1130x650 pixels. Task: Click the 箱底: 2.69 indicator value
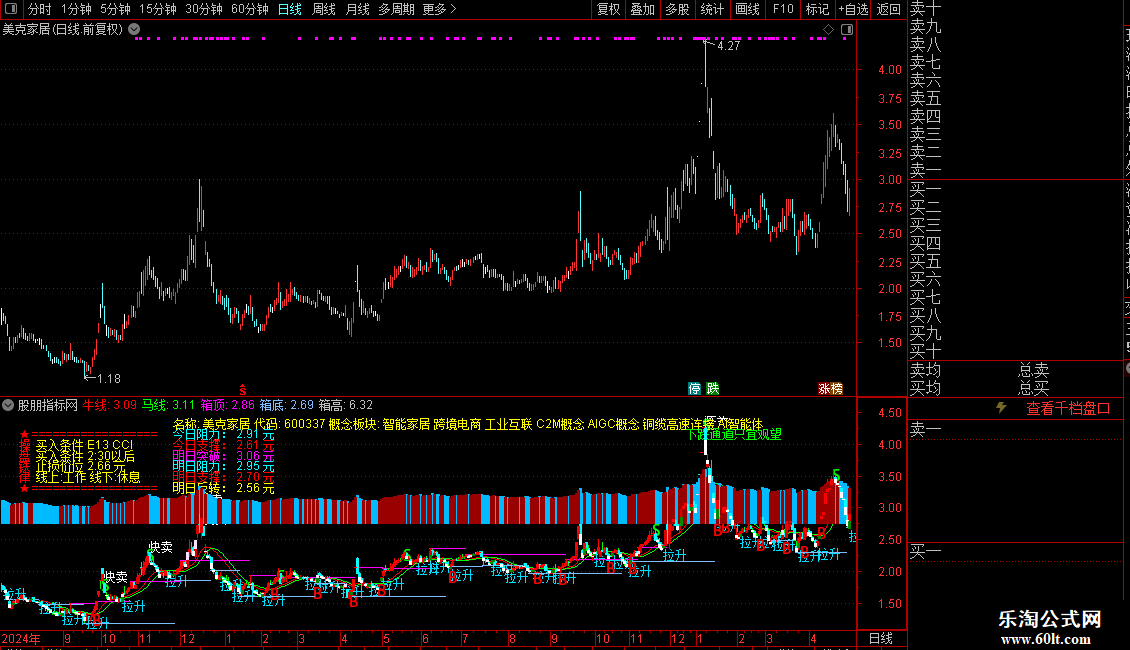pyautogui.click(x=287, y=406)
